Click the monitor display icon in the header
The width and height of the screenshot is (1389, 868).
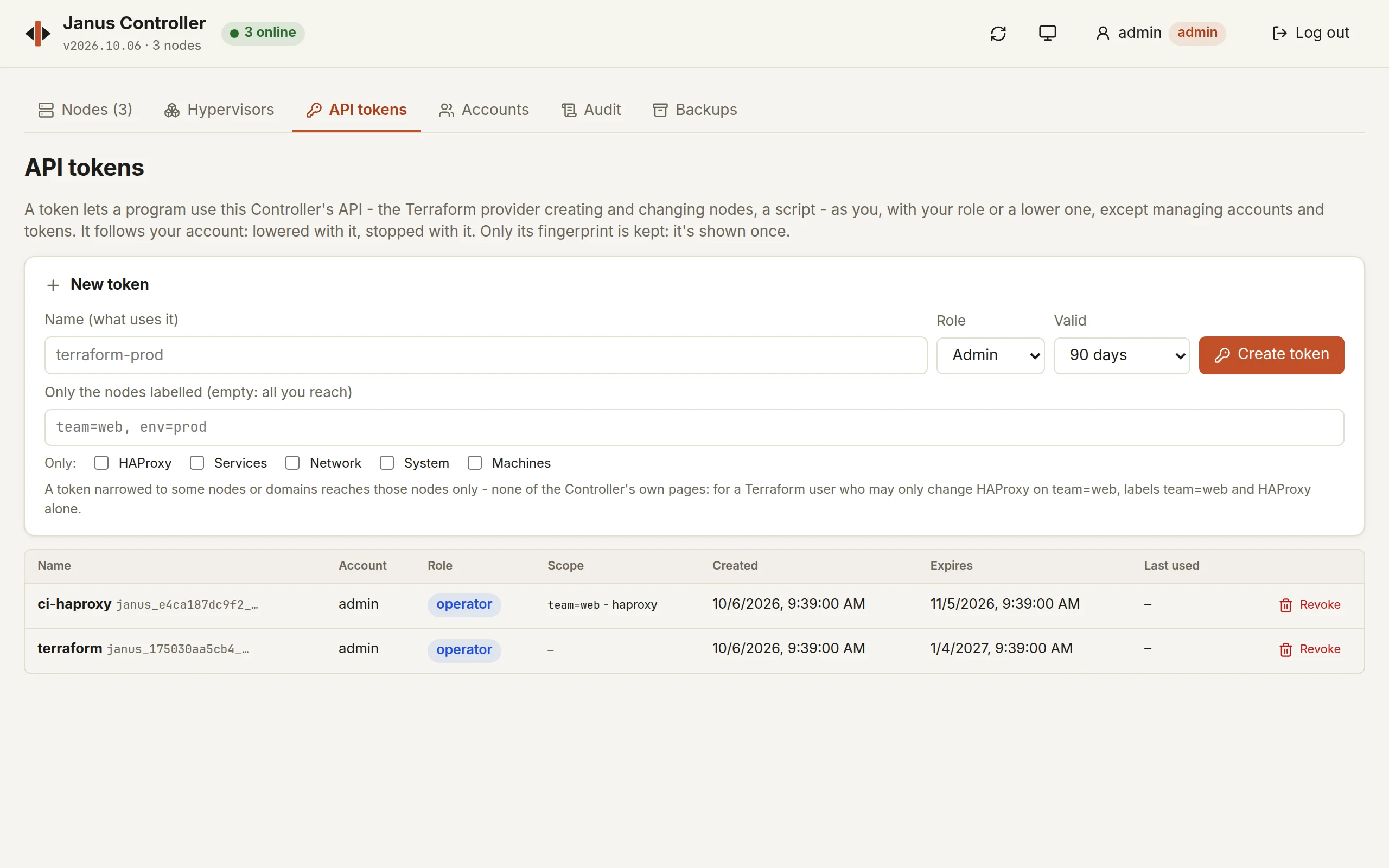1048,33
